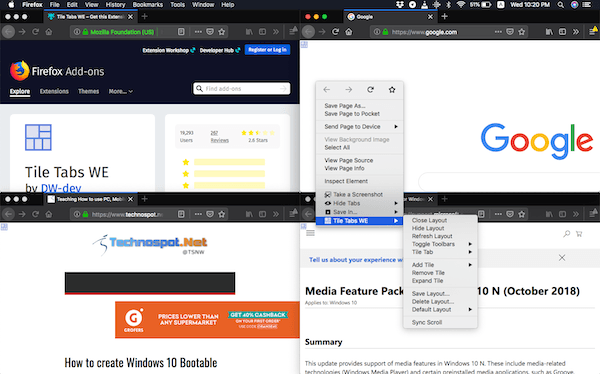600x374 pixels.
Task: Open home in the Google window toolbar
Action: pos(349,32)
